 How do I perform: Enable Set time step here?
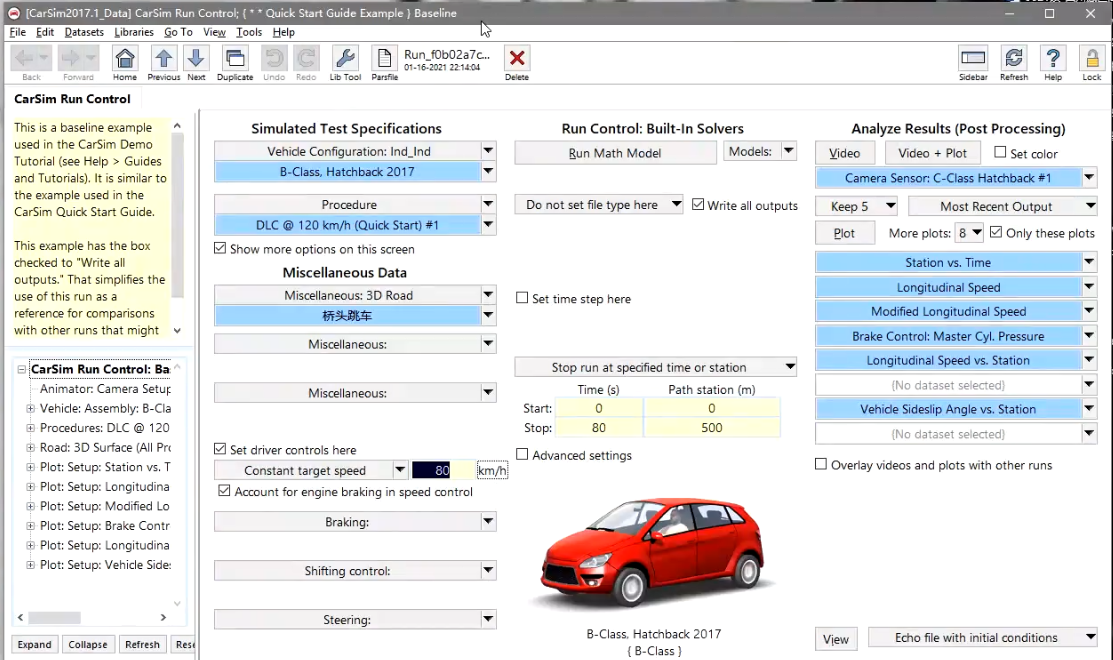[x=522, y=298]
